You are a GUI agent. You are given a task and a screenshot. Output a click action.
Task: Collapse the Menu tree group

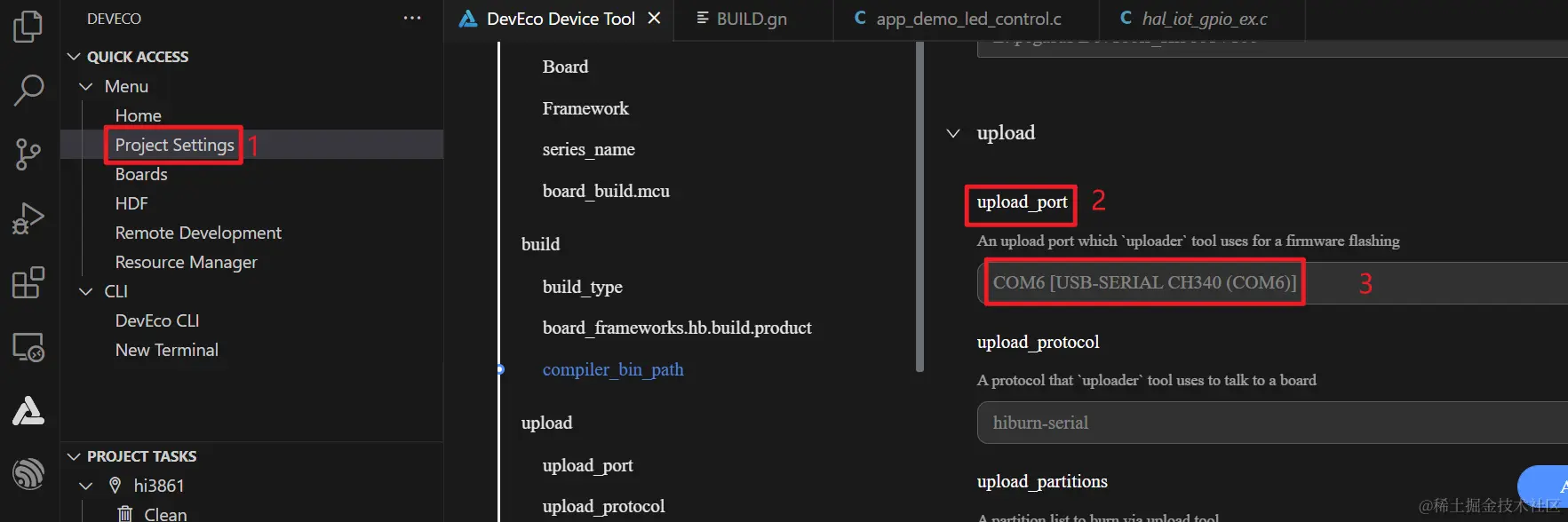(86, 86)
